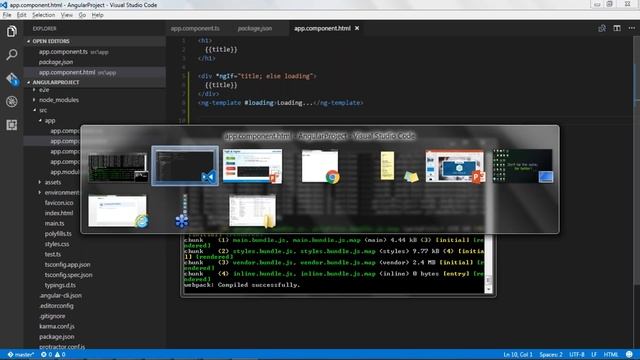The height and width of the screenshot is (360, 640).
Task: Open the Edit menu
Action: [22, 15]
